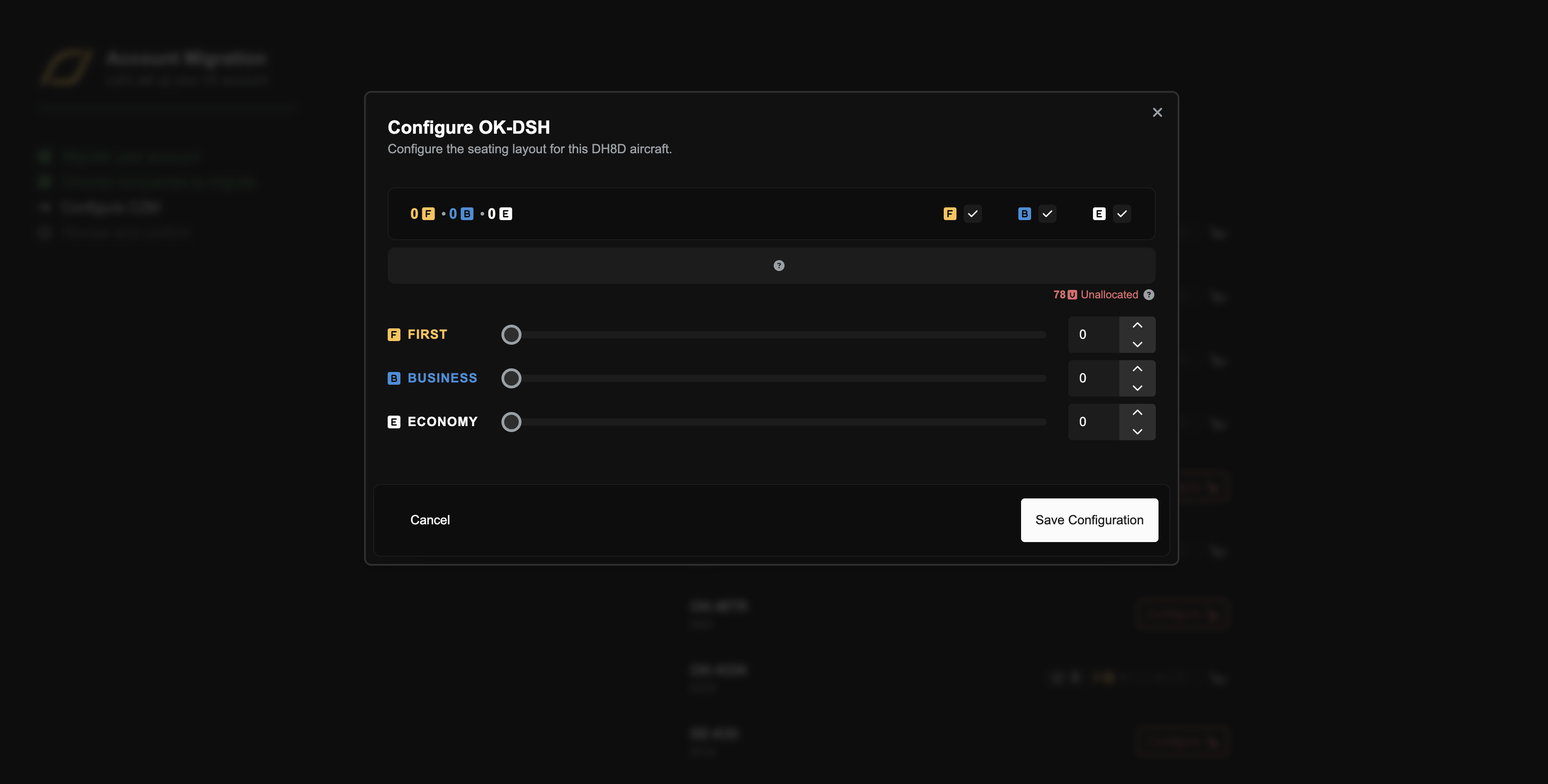Image resolution: width=1548 pixels, height=784 pixels.
Task: Click the Save Configuration button
Action: [x=1089, y=520]
